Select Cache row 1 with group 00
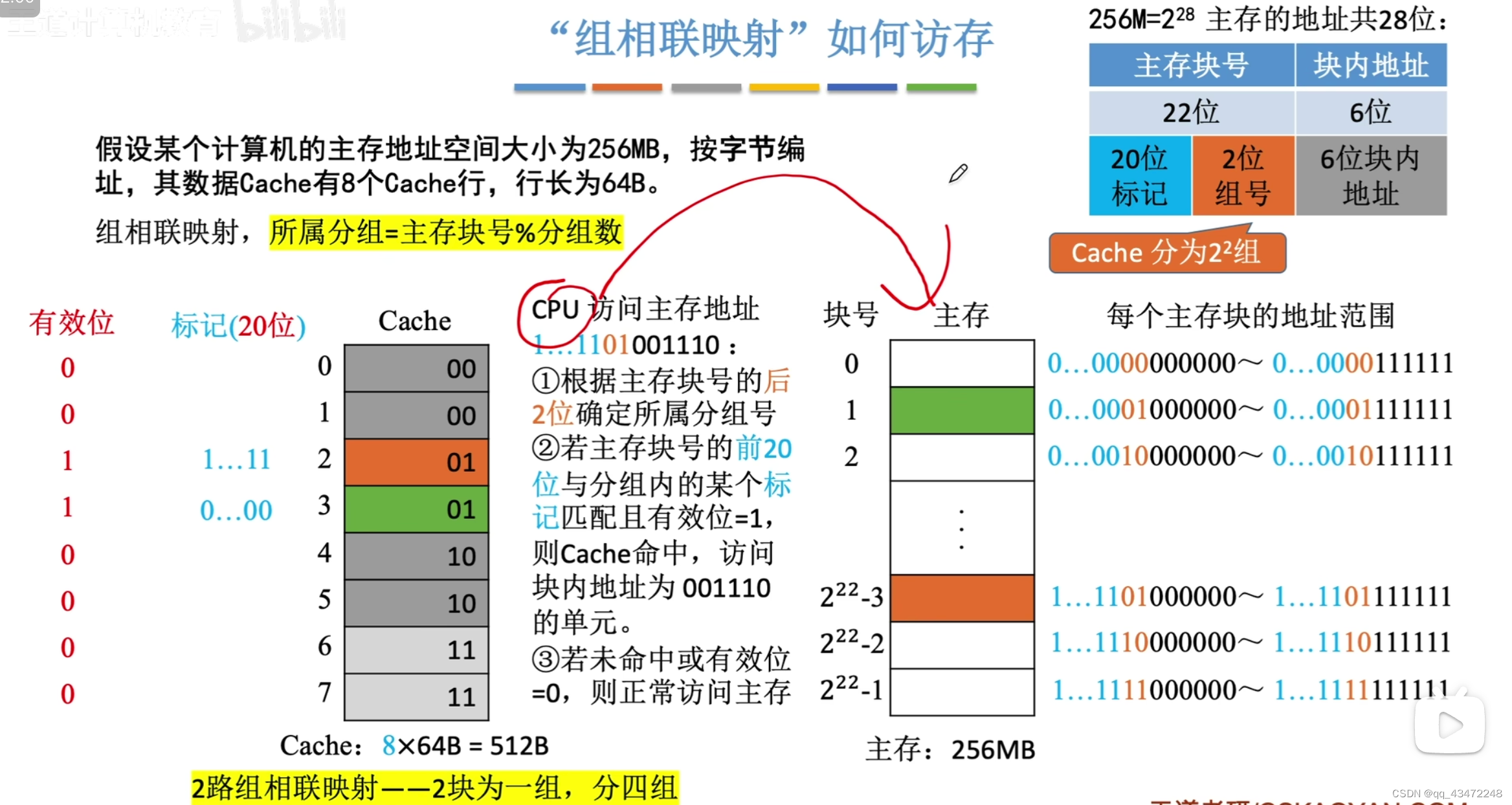This screenshot has width=1512, height=805. tap(416, 415)
